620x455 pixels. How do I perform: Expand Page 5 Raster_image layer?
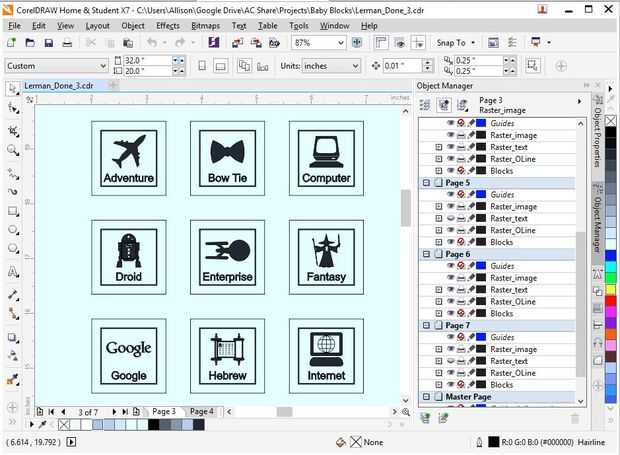click(x=439, y=206)
